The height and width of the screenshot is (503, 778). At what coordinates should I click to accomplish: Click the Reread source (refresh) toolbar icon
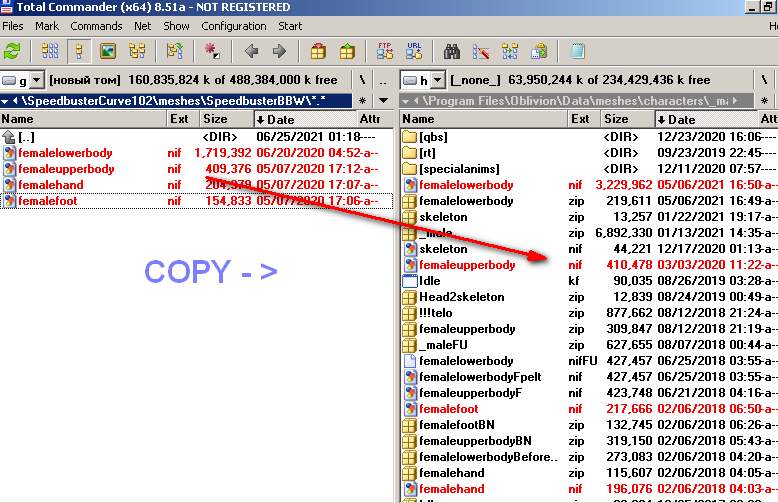tap(12, 51)
